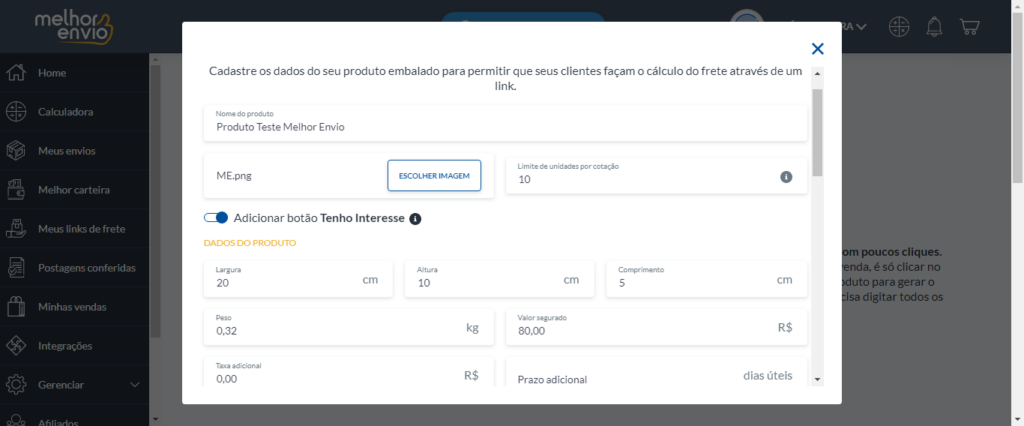This screenshot has height=426, width=1024.
Task: Click the Nome do produto field
Action: point(505,122)
